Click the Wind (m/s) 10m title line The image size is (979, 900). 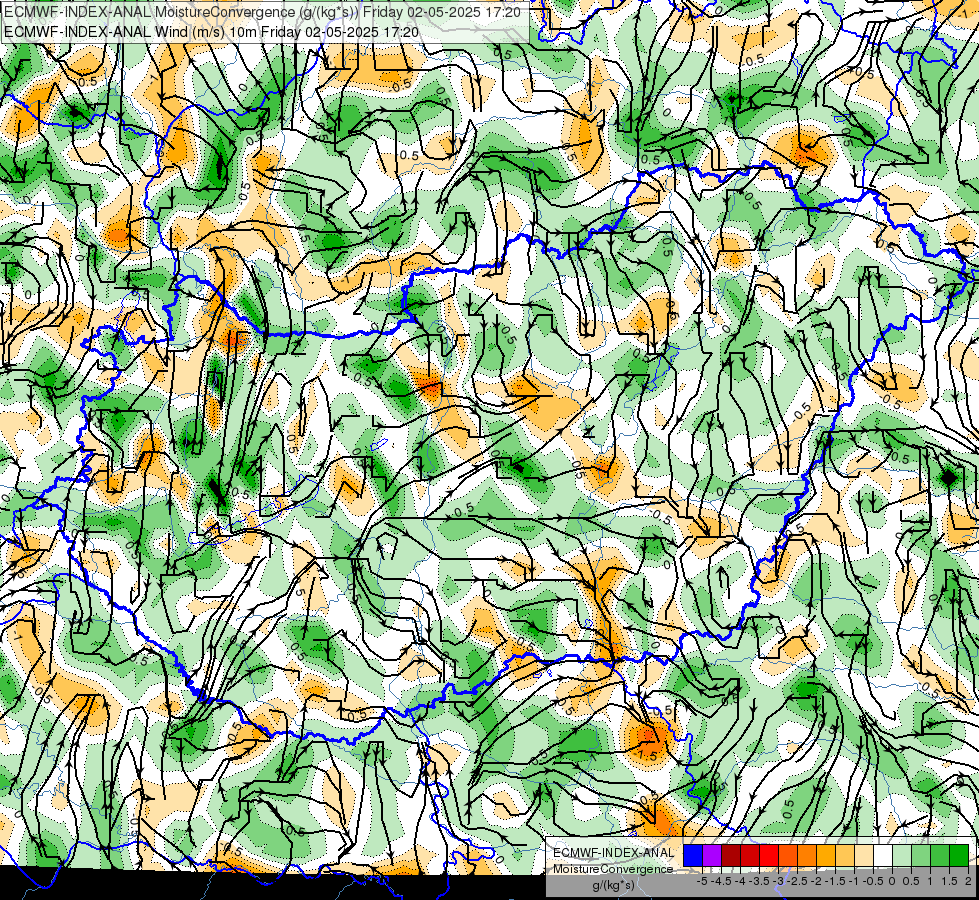coord(211,31)
